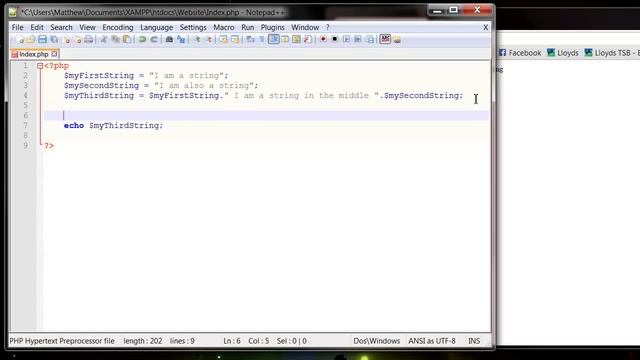The image size is (640, 360).
Task: Paste clipboard using toolbar icon
Action: 127,40
